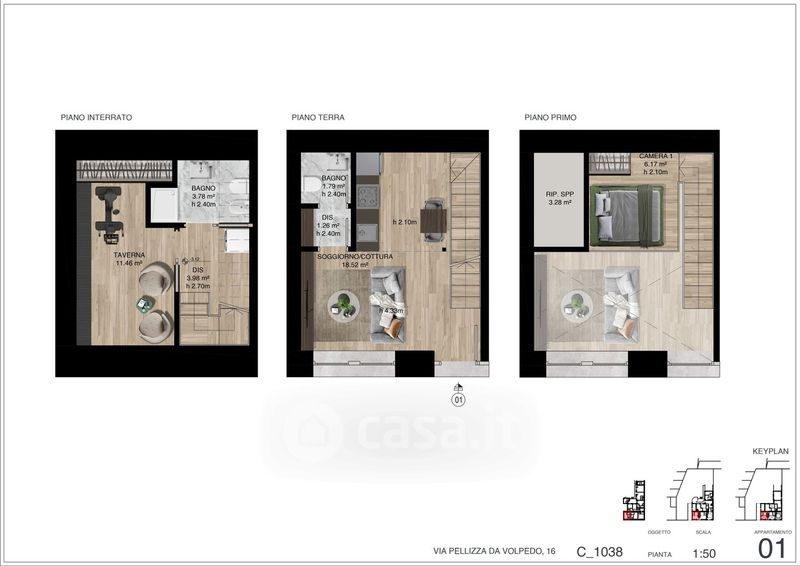Screen dimensions: 800x566
Task: Click the 1:50 scale value
Action: pos(704,553)
